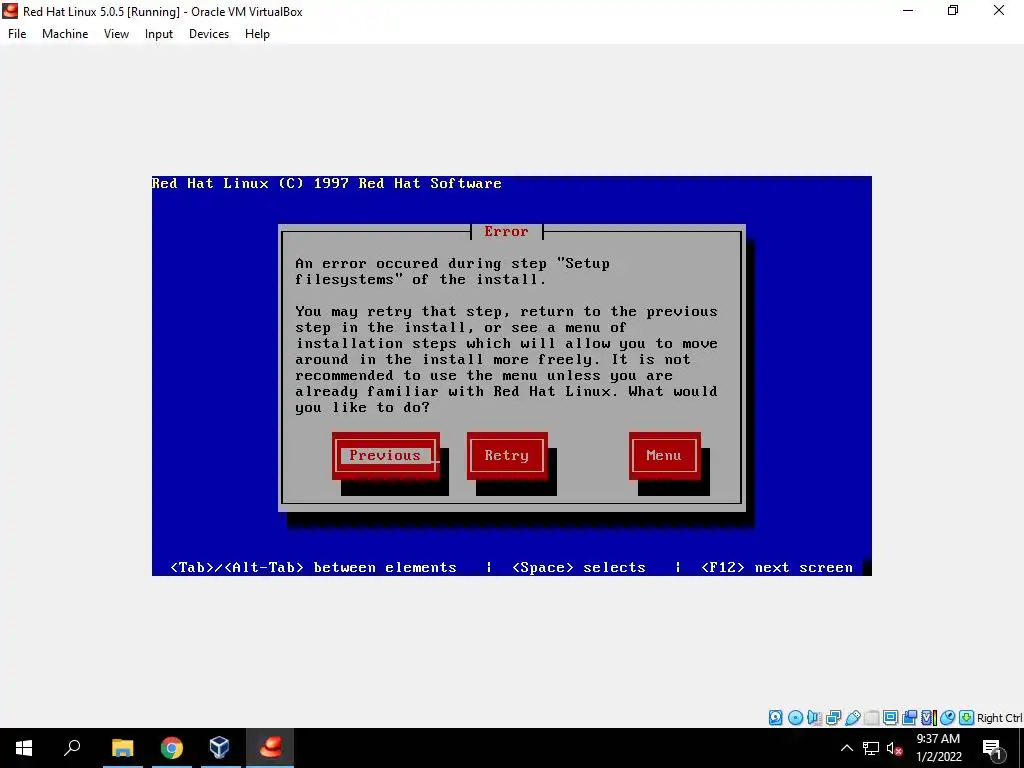Open the Help menu

click(257, 34)
